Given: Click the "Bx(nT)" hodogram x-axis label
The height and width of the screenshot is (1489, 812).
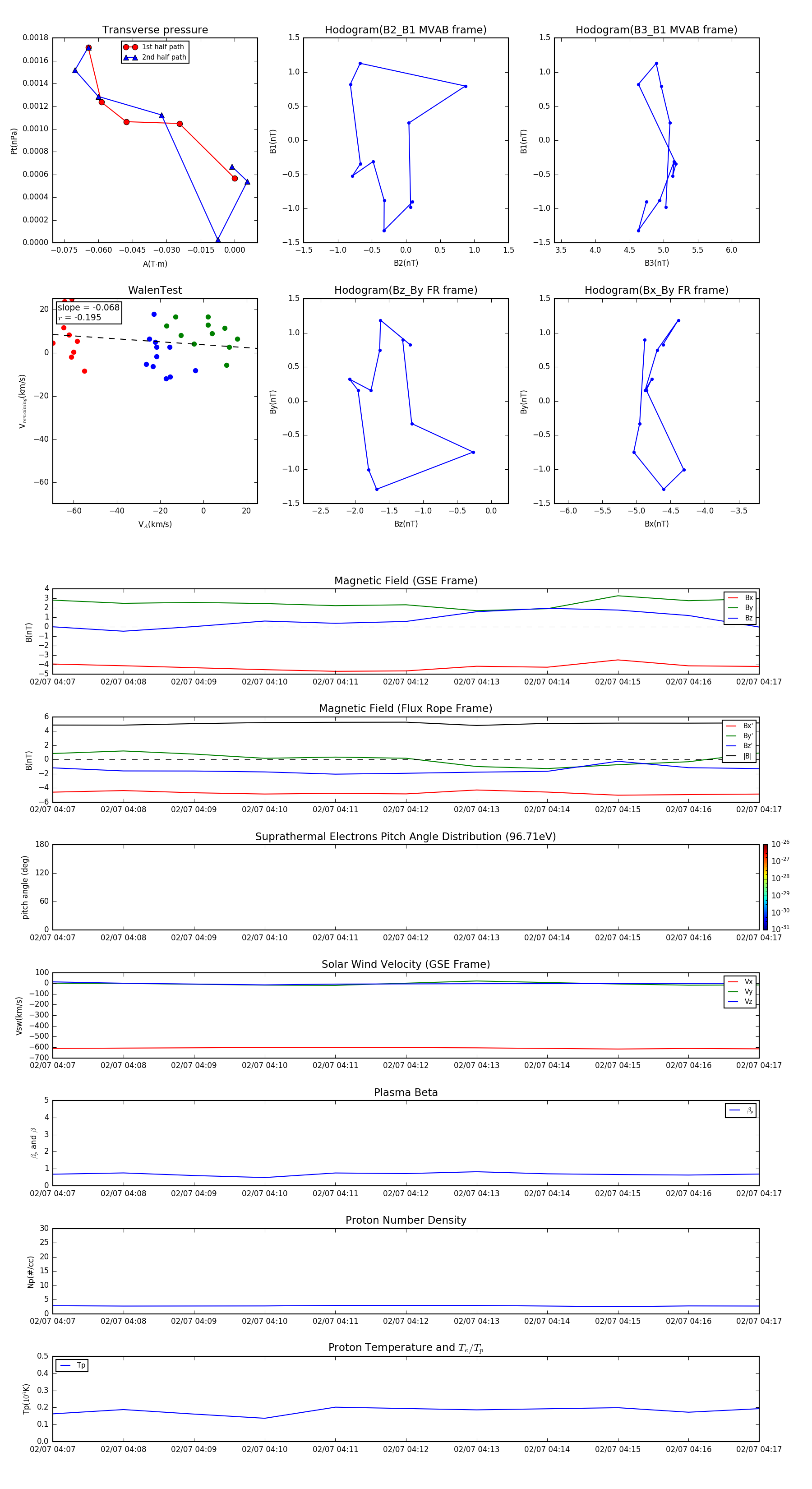Looking at the screenshot, I should 656,524.
